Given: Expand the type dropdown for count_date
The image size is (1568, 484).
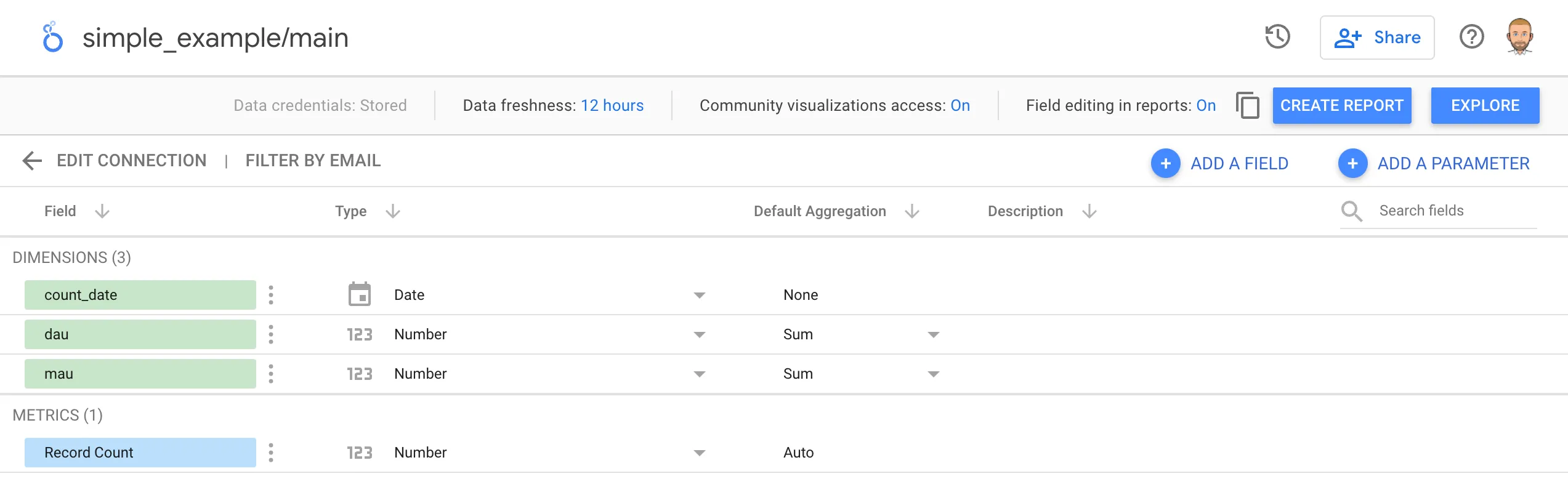Looking at the screenshot, I should point(699,295).
